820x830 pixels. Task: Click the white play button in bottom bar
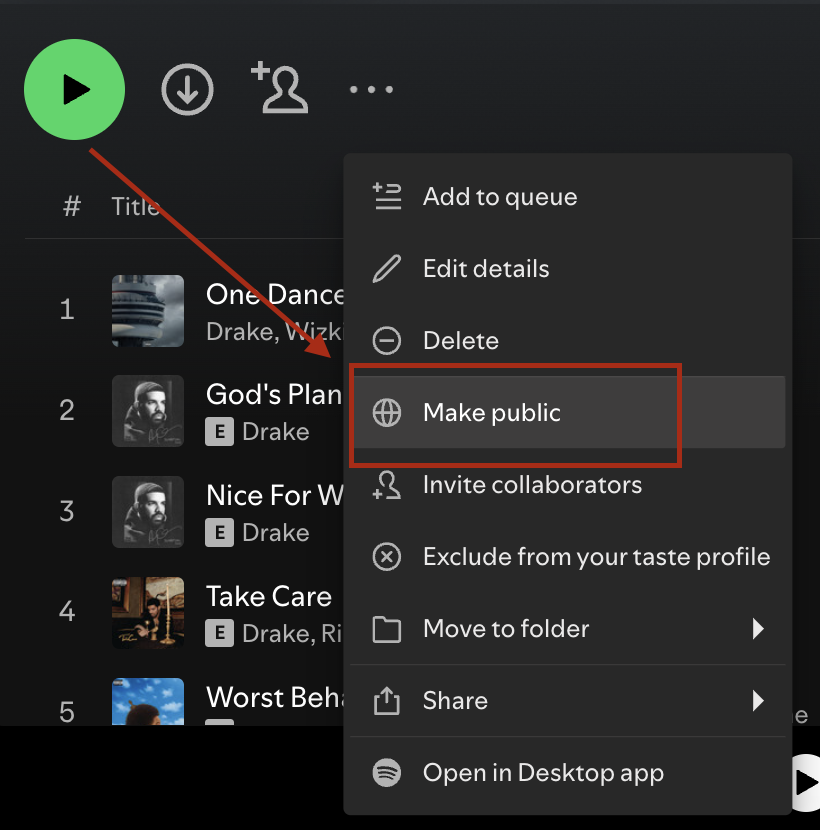click(806, 783)
